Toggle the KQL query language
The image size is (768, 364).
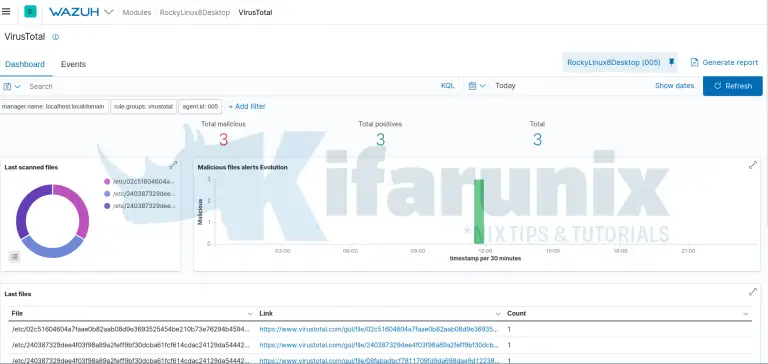[x=447, y=86]
